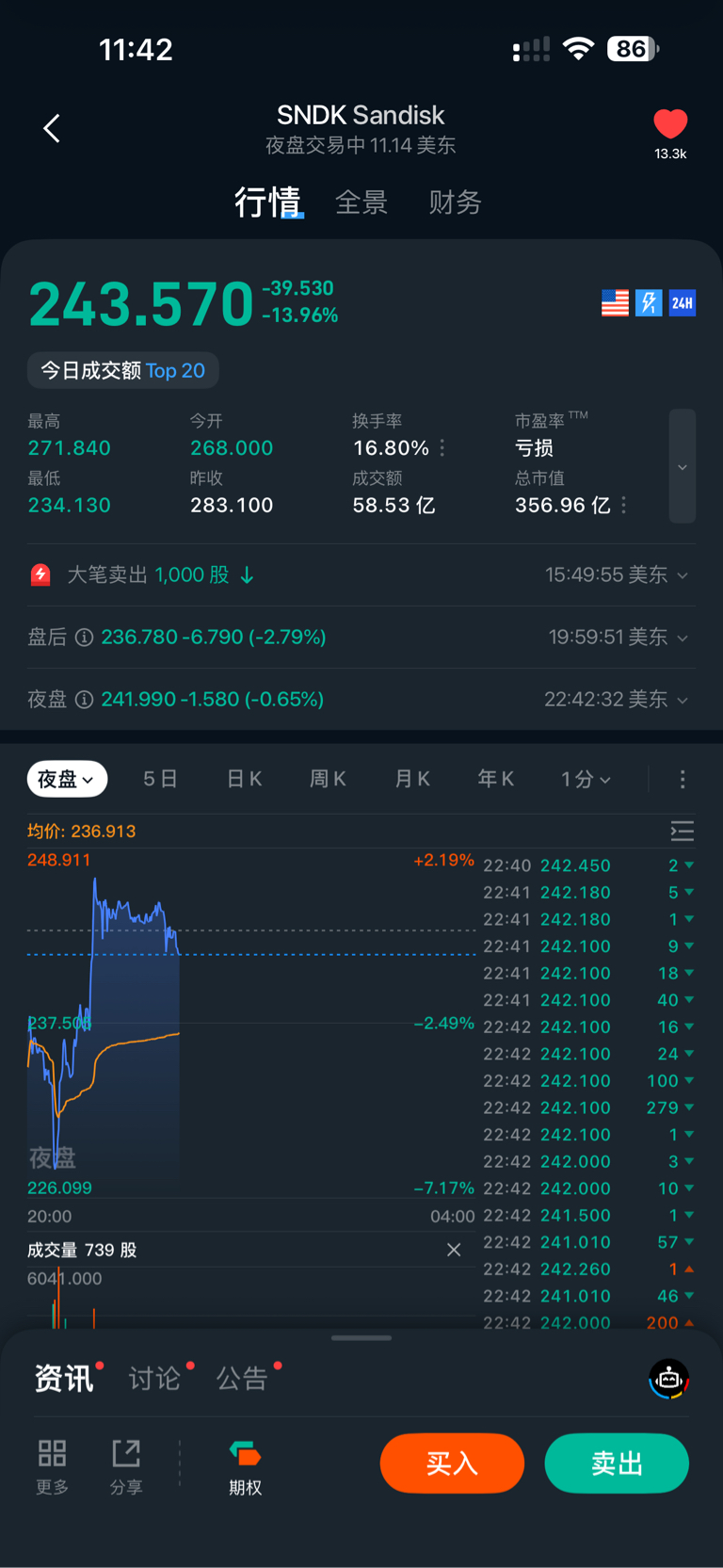This screenshot has height=1568, width=723.
Task: Open the 资讯 news tab
Action: pos(64,1379)
